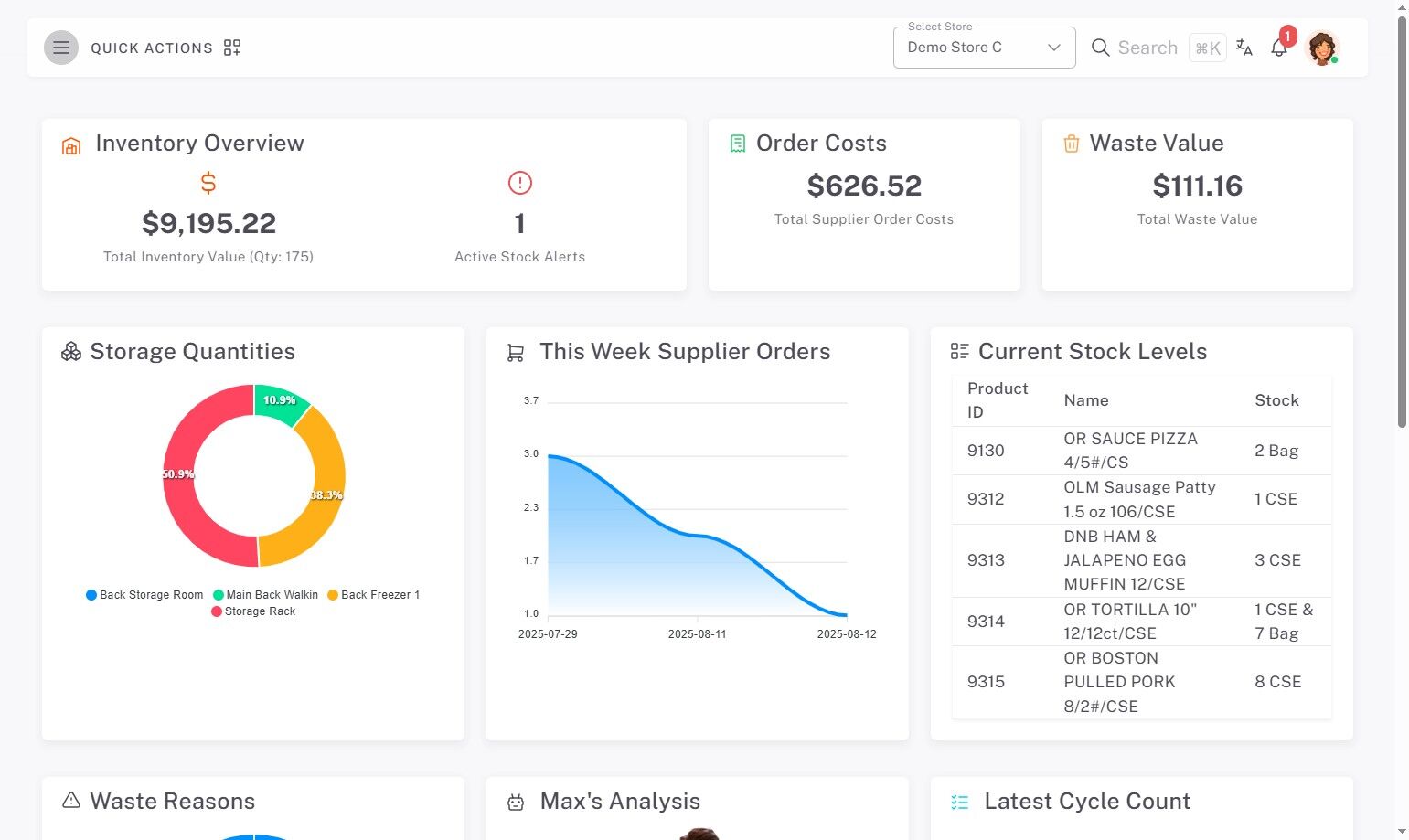1409x840 pixels.
Task: Click the Stock column header
Action: coord(1276,400)
